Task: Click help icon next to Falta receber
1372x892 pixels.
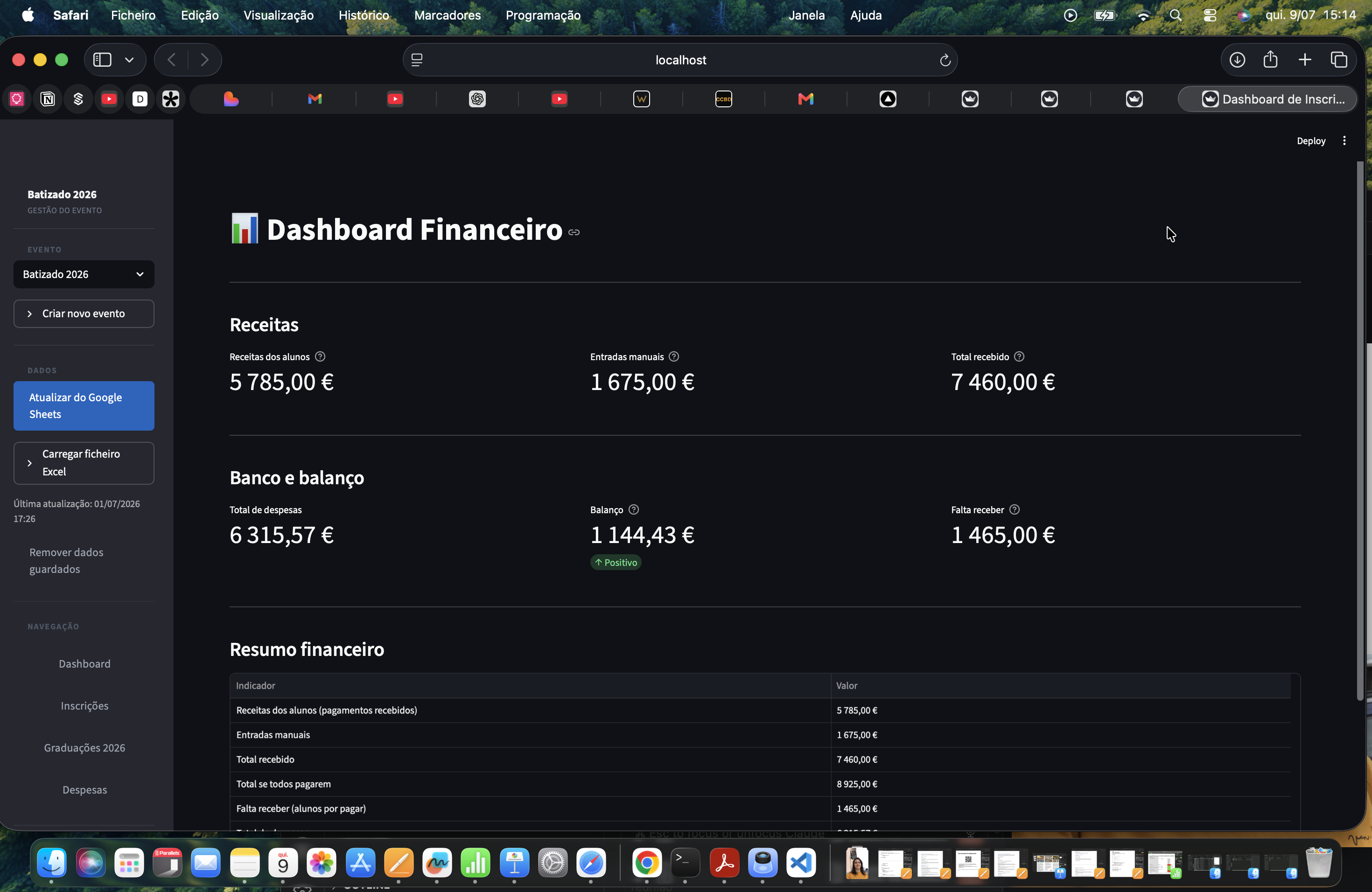Action: pyautogui.click(x=1015, y=509)
